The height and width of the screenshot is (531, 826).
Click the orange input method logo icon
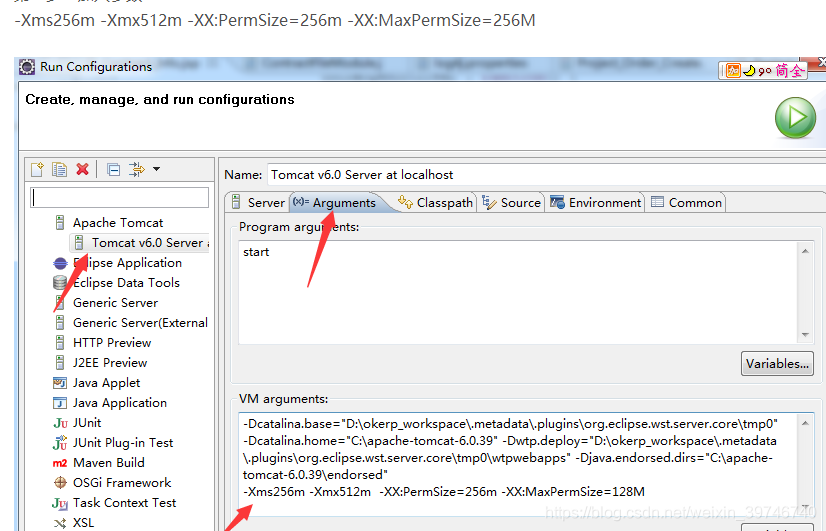[x=733, y=71]
